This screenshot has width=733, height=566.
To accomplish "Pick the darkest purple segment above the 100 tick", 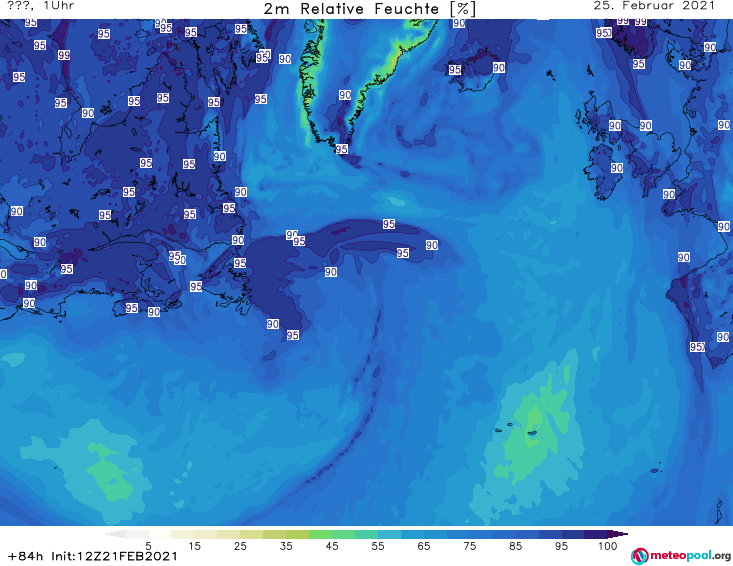I will point(596,534).
